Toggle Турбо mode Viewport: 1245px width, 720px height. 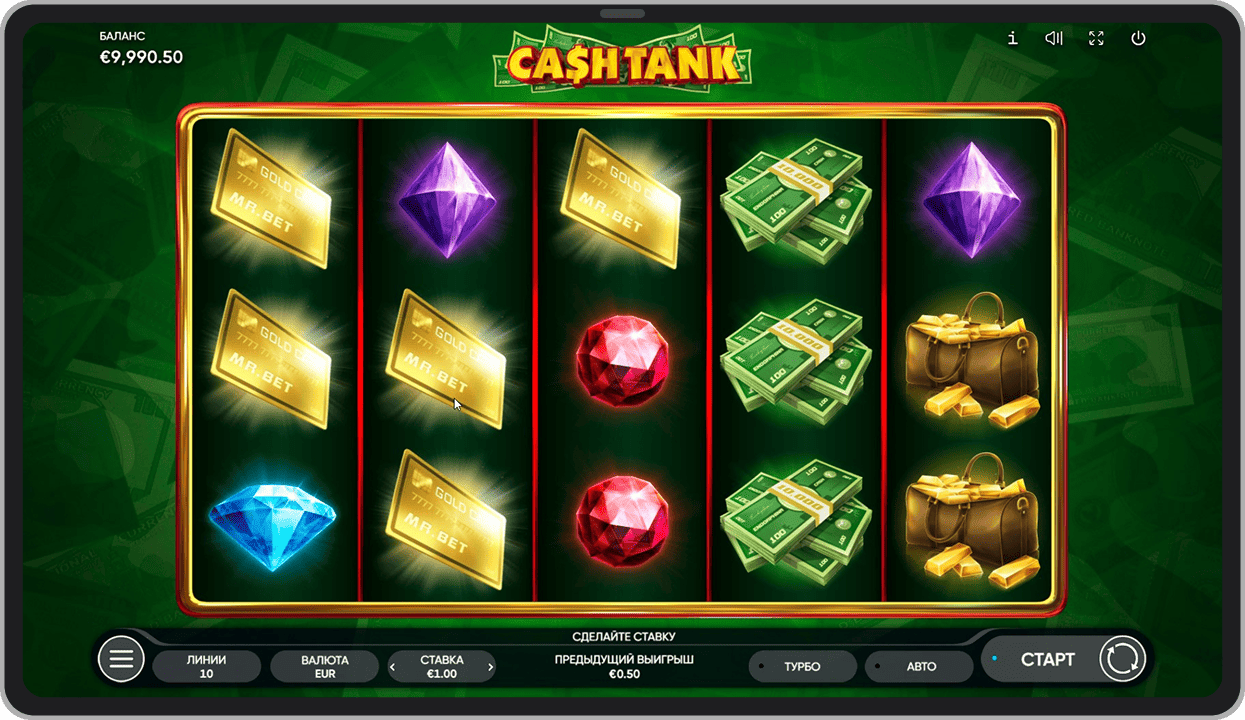tap(803, 666)
